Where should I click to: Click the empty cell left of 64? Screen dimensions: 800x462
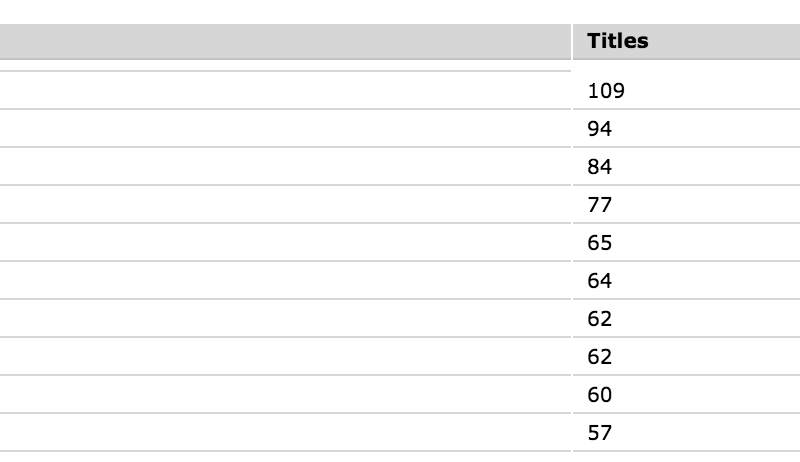285,280
